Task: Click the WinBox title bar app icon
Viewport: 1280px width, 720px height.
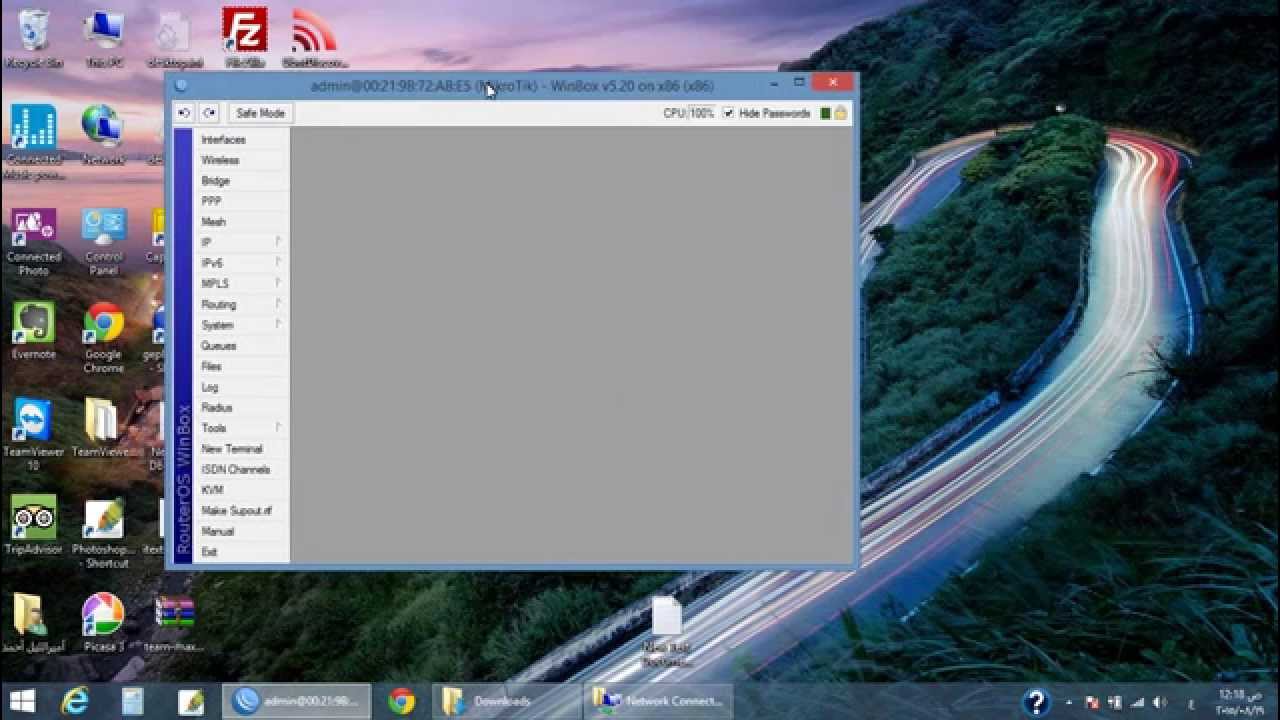Action: [181, 86]
